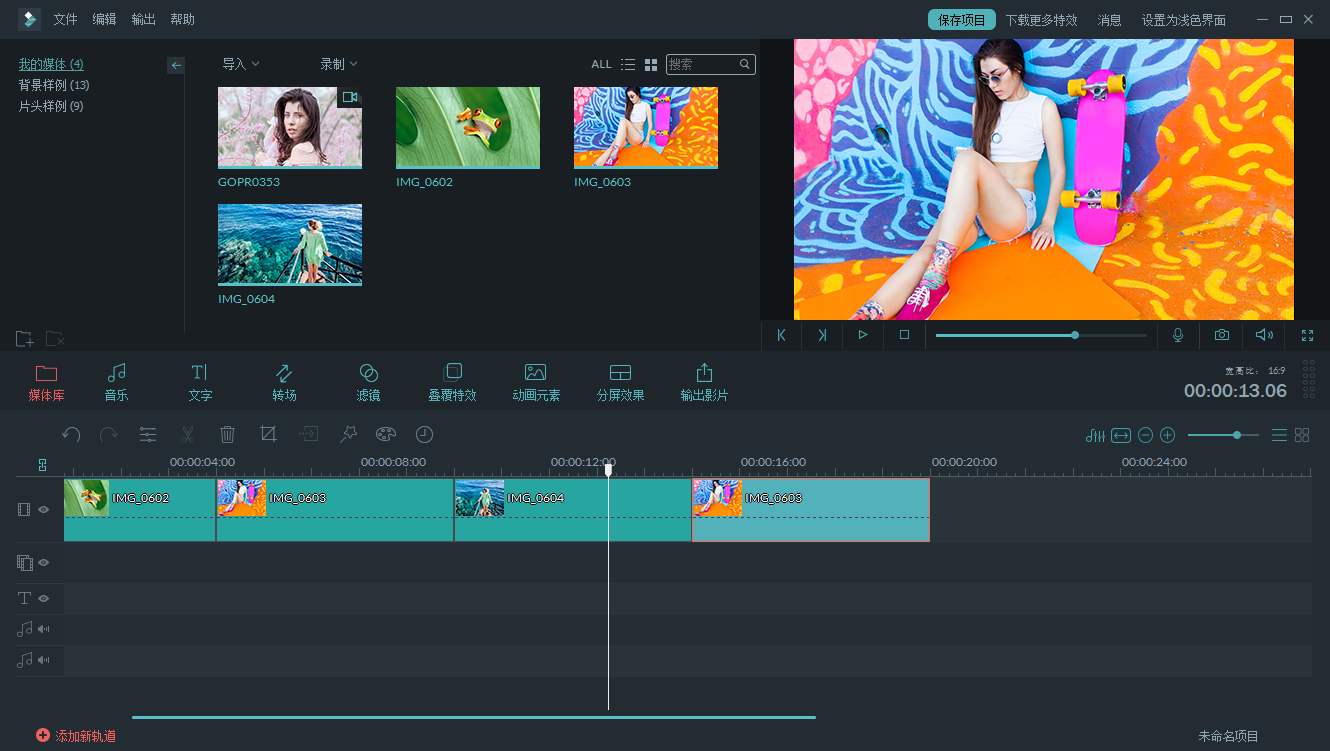The height and width of the screenshot is (751, 1330).
Task: Click the 保存项目 button
Action: coord(961,20)
